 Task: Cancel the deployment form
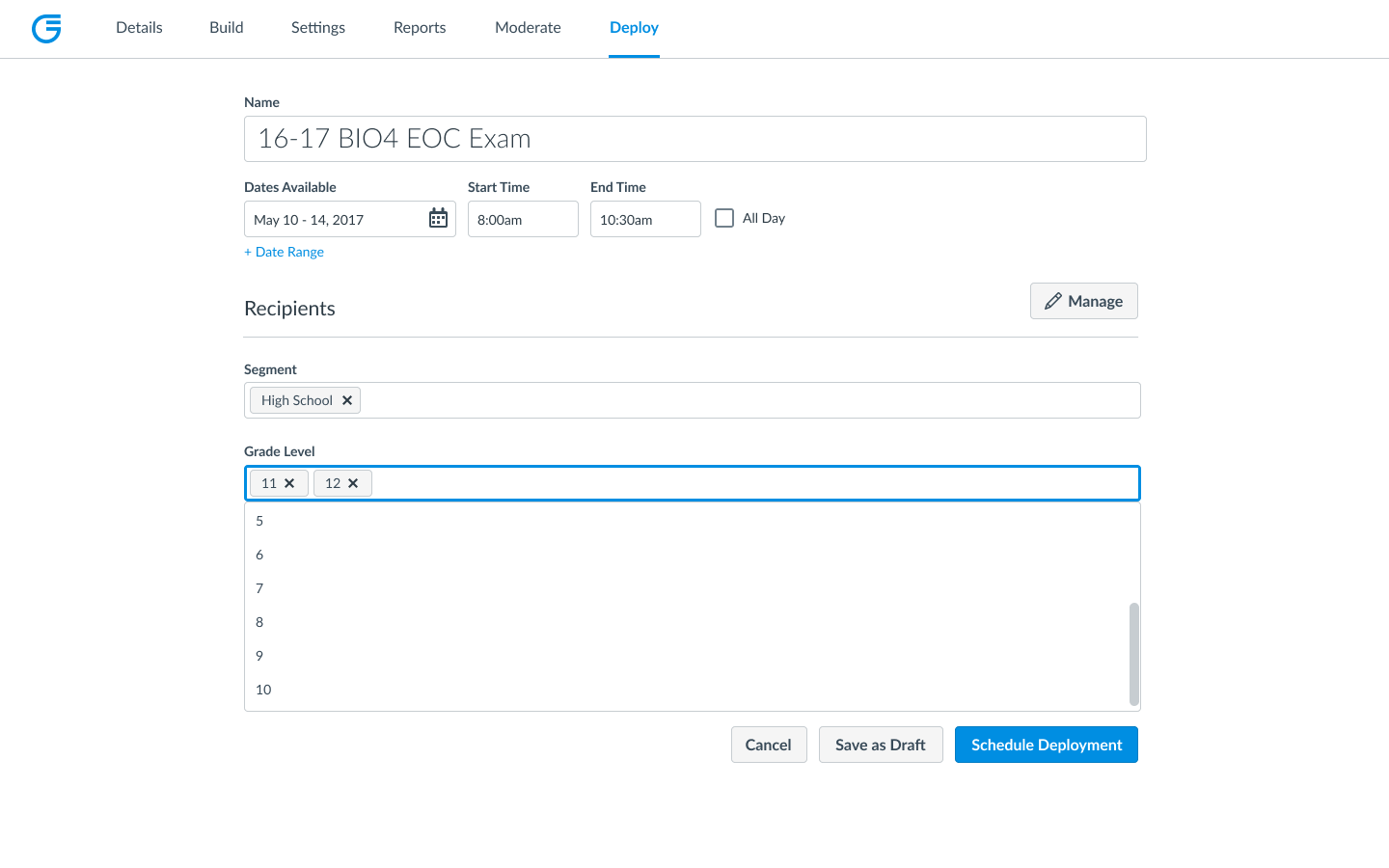point(769,745)
